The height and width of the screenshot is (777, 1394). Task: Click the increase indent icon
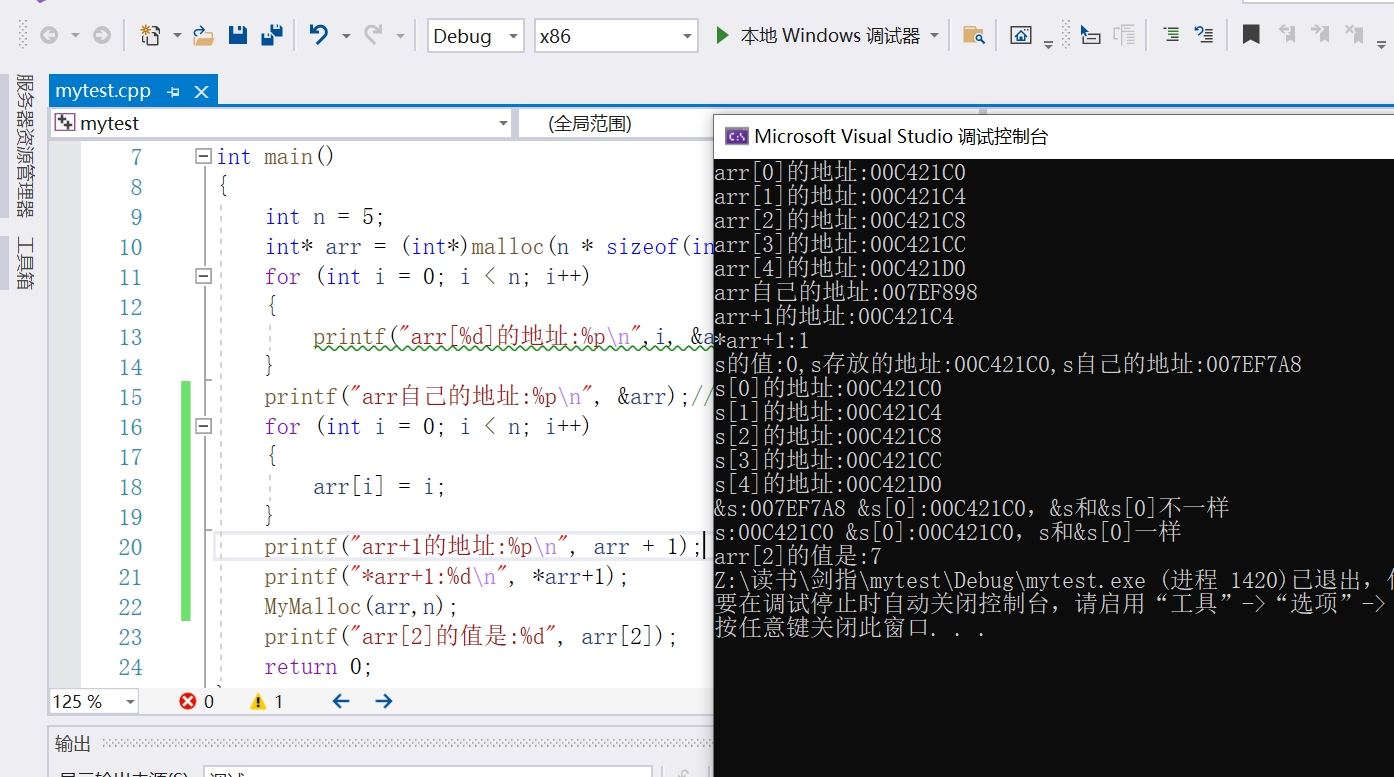tap(1171, 35)
